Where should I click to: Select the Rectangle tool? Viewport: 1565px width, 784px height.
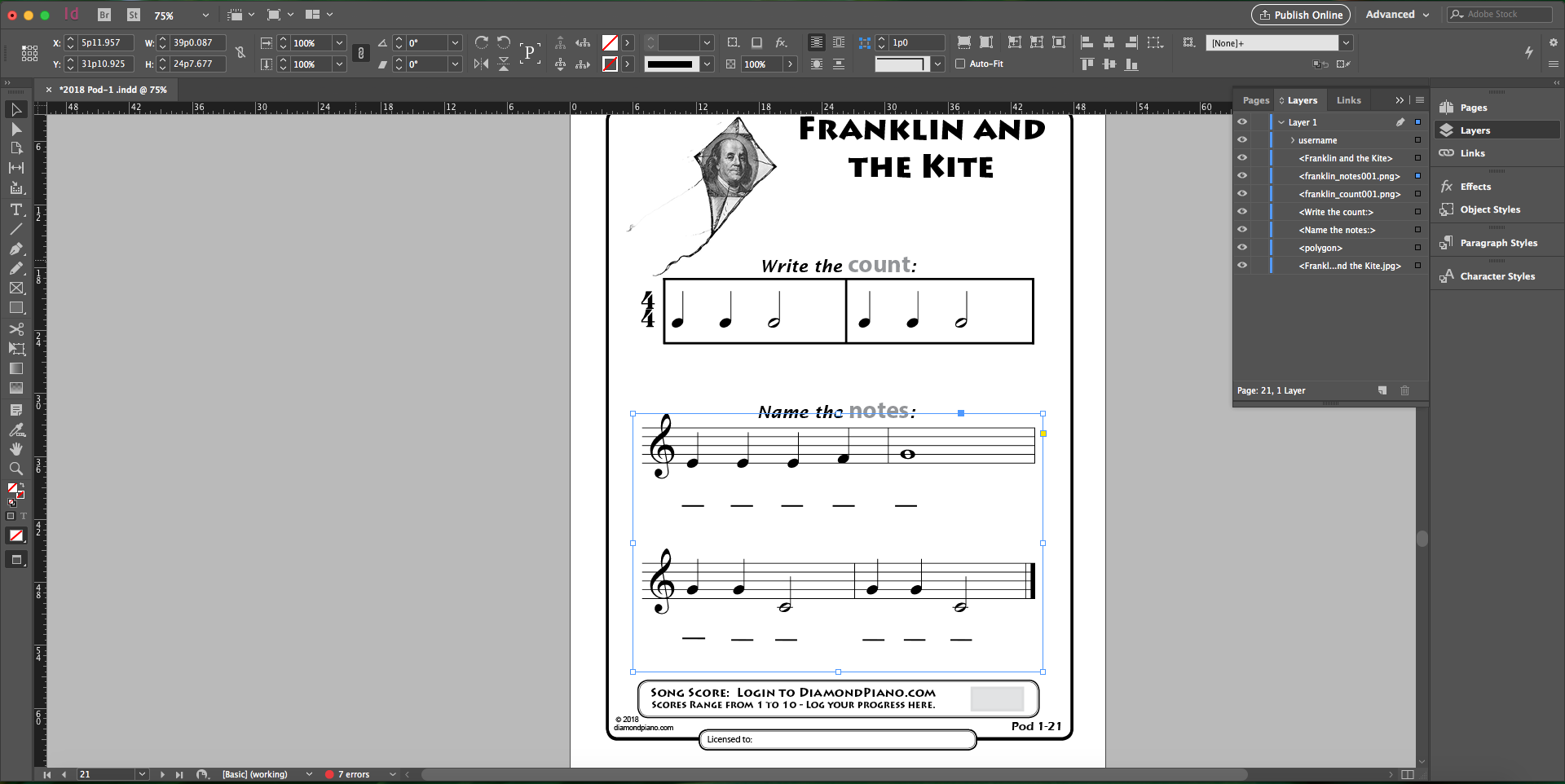coord(16,308)
